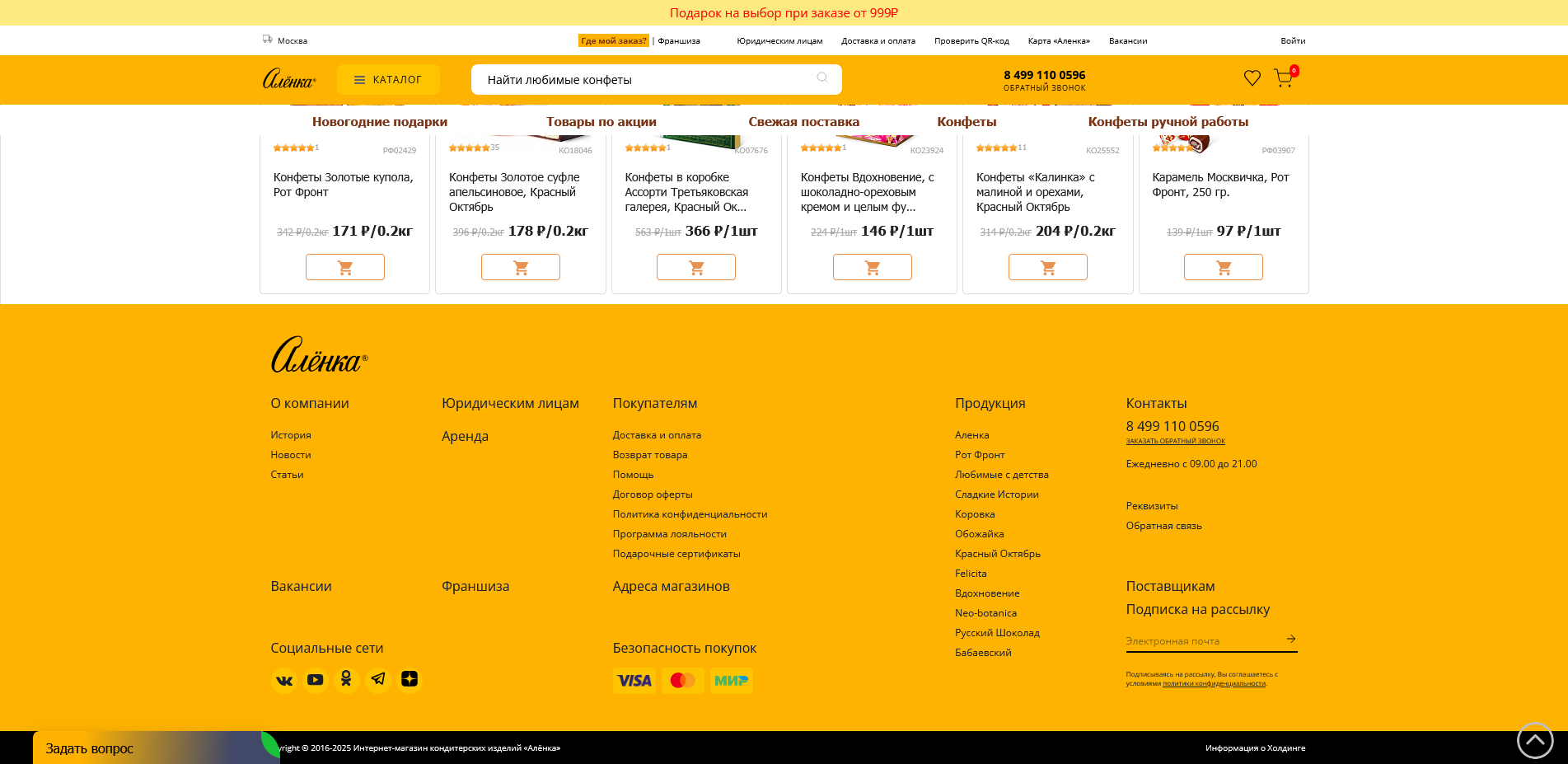1568x764 pixels.
Task: Open the Odnoklassniki social icon
Action: (347, 680)
